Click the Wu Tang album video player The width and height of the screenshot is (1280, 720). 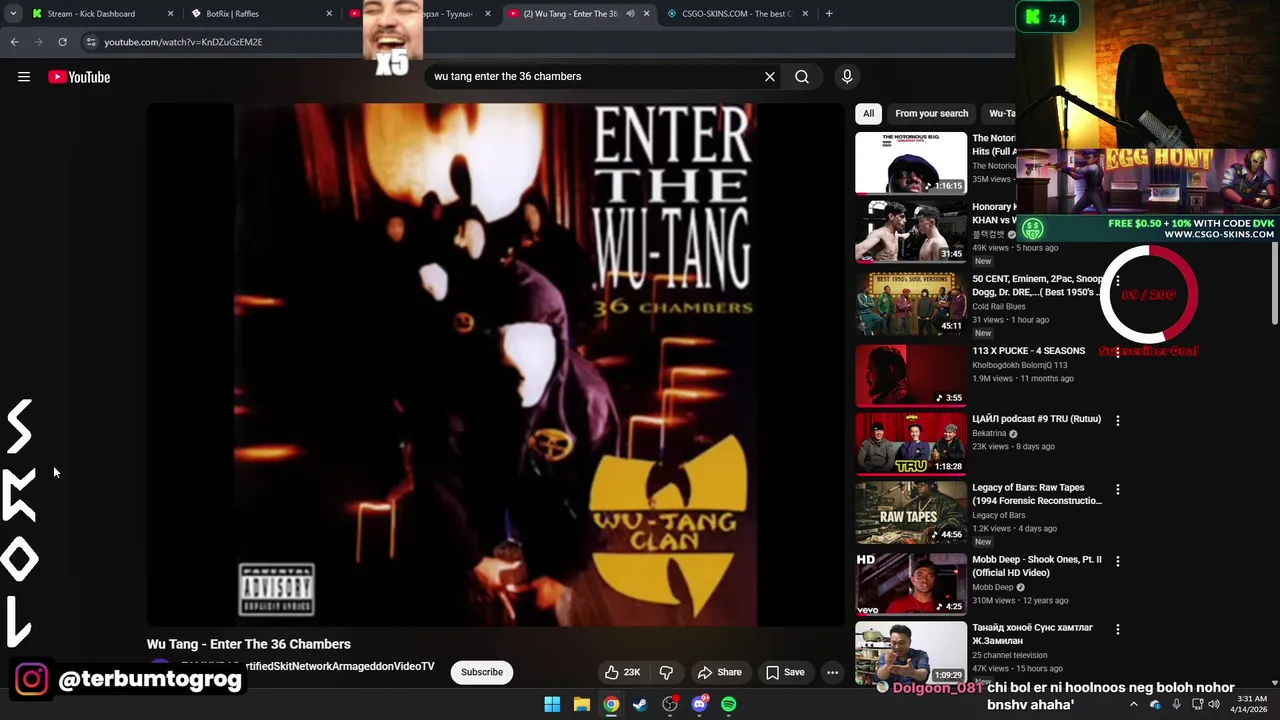495,365
